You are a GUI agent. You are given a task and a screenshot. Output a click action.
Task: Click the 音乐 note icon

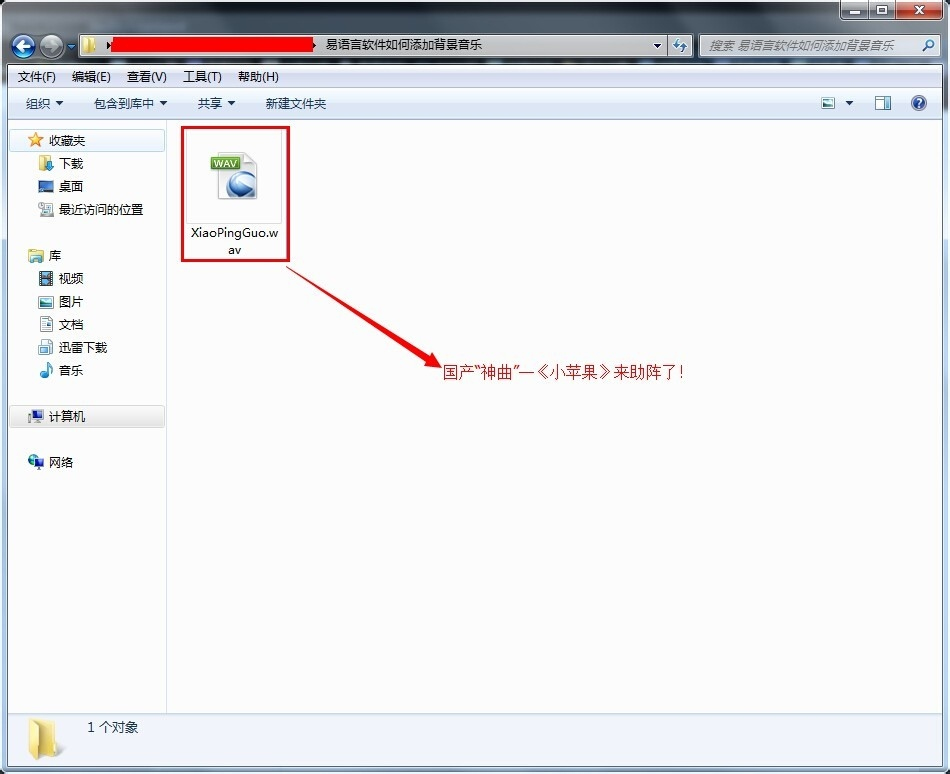(x=46, y=370)
